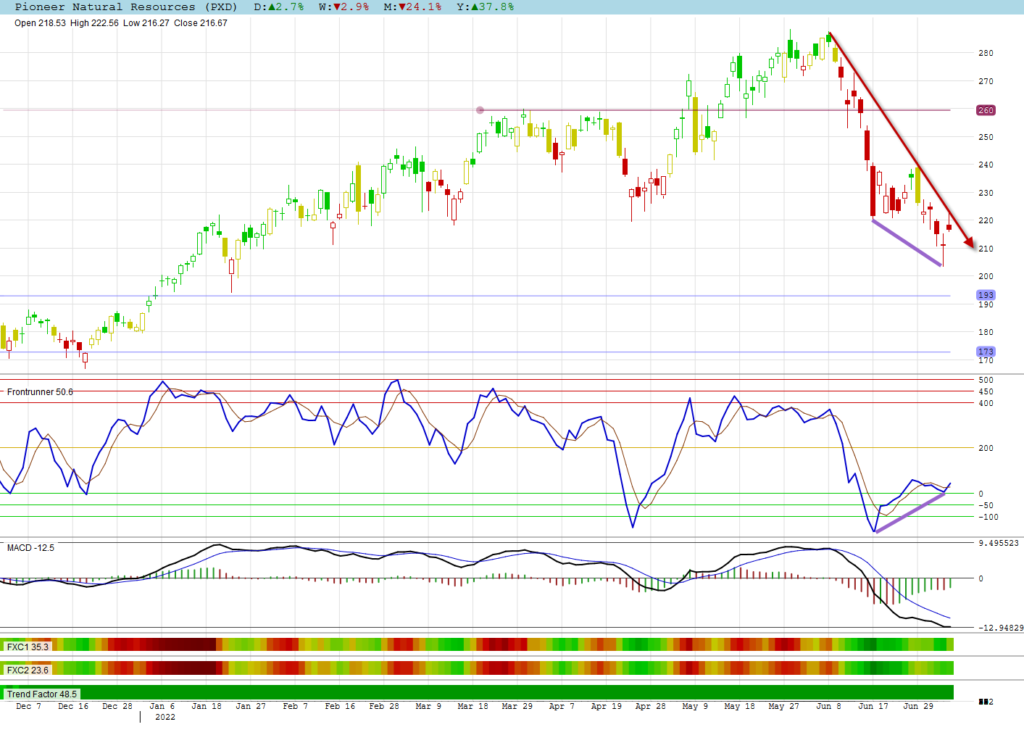Screen dimensions: 1024x735
Task: Click the Low 216.27 readout
Action: [146, 23]
